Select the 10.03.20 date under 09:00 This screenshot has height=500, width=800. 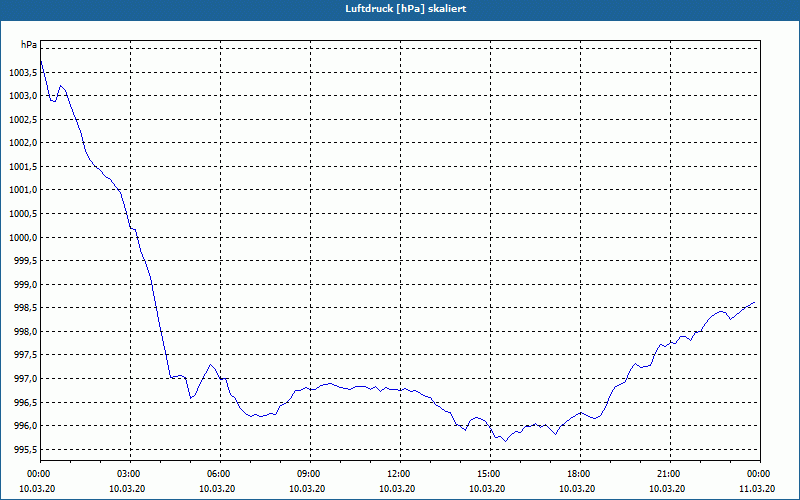[x=307, y=488]
